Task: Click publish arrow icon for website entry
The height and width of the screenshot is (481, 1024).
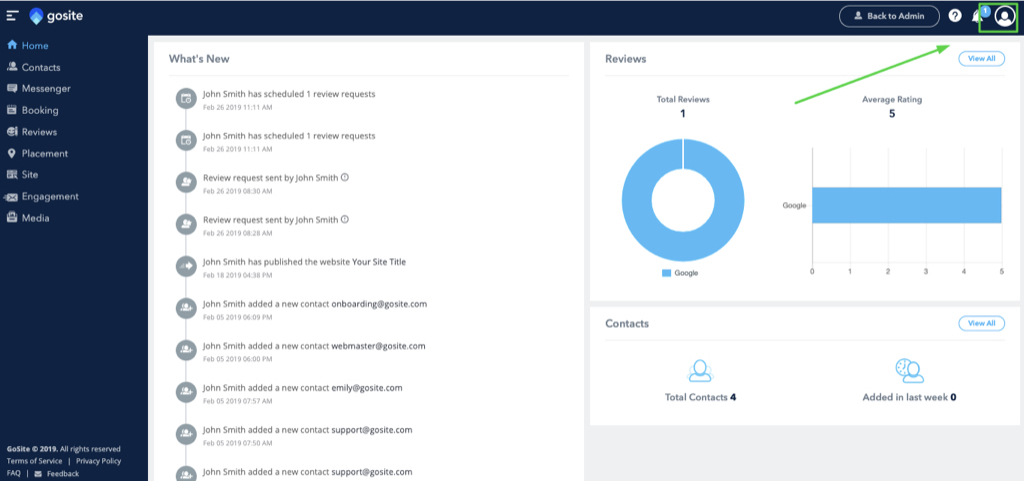Action: (x=186, y=266)
